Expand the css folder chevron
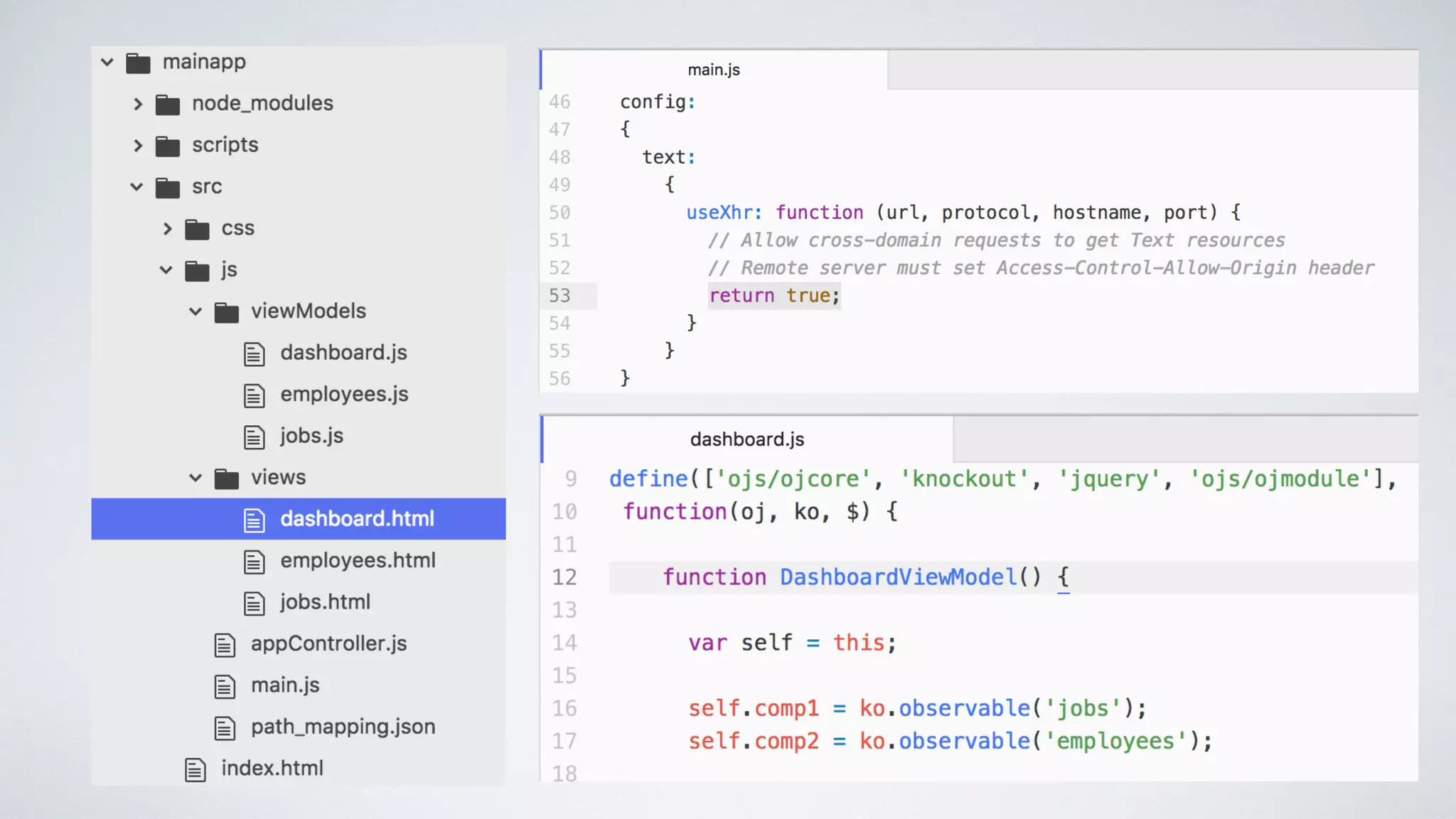The image size is (1456, 819). [x=167, y=229]
